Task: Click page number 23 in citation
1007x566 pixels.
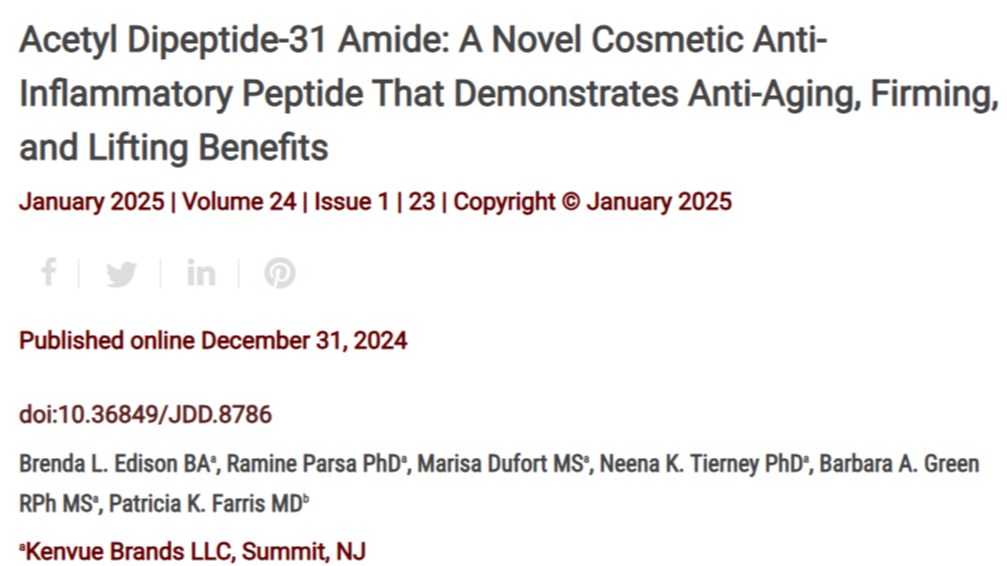Action: 421,202
